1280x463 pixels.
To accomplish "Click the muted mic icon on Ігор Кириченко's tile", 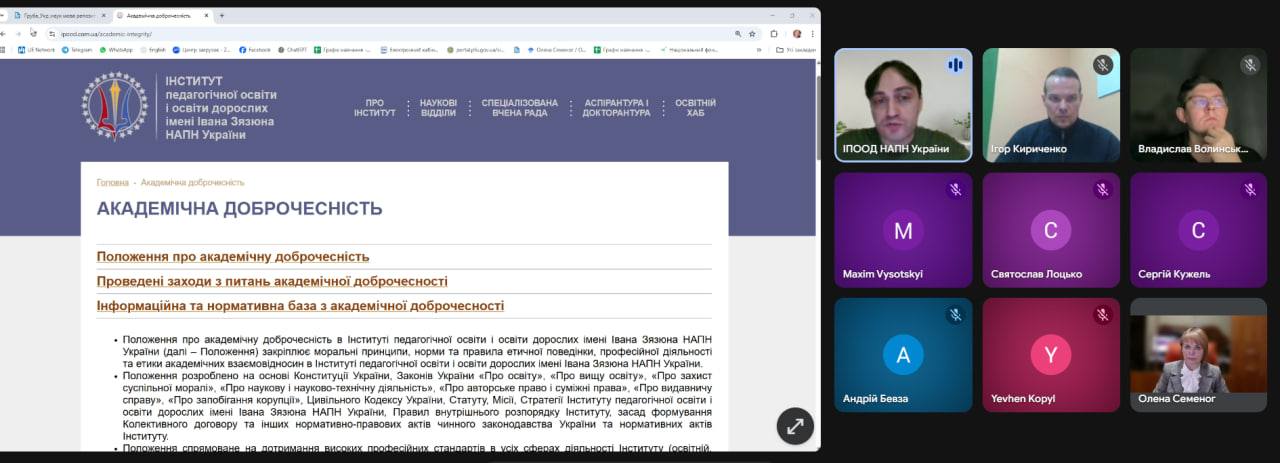I will (1102, 65).
